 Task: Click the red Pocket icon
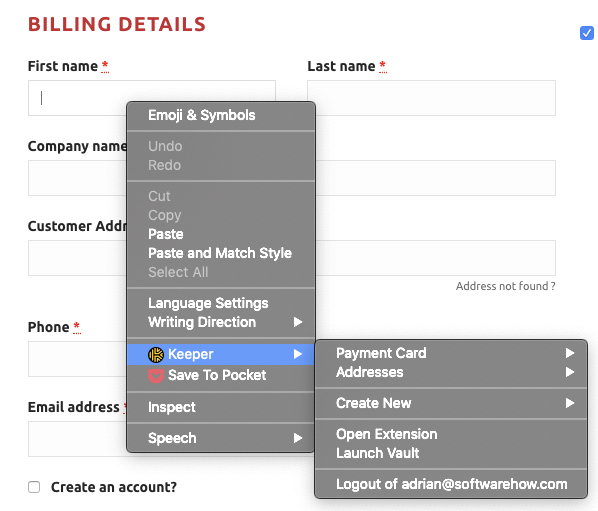[x=156, y=376]
